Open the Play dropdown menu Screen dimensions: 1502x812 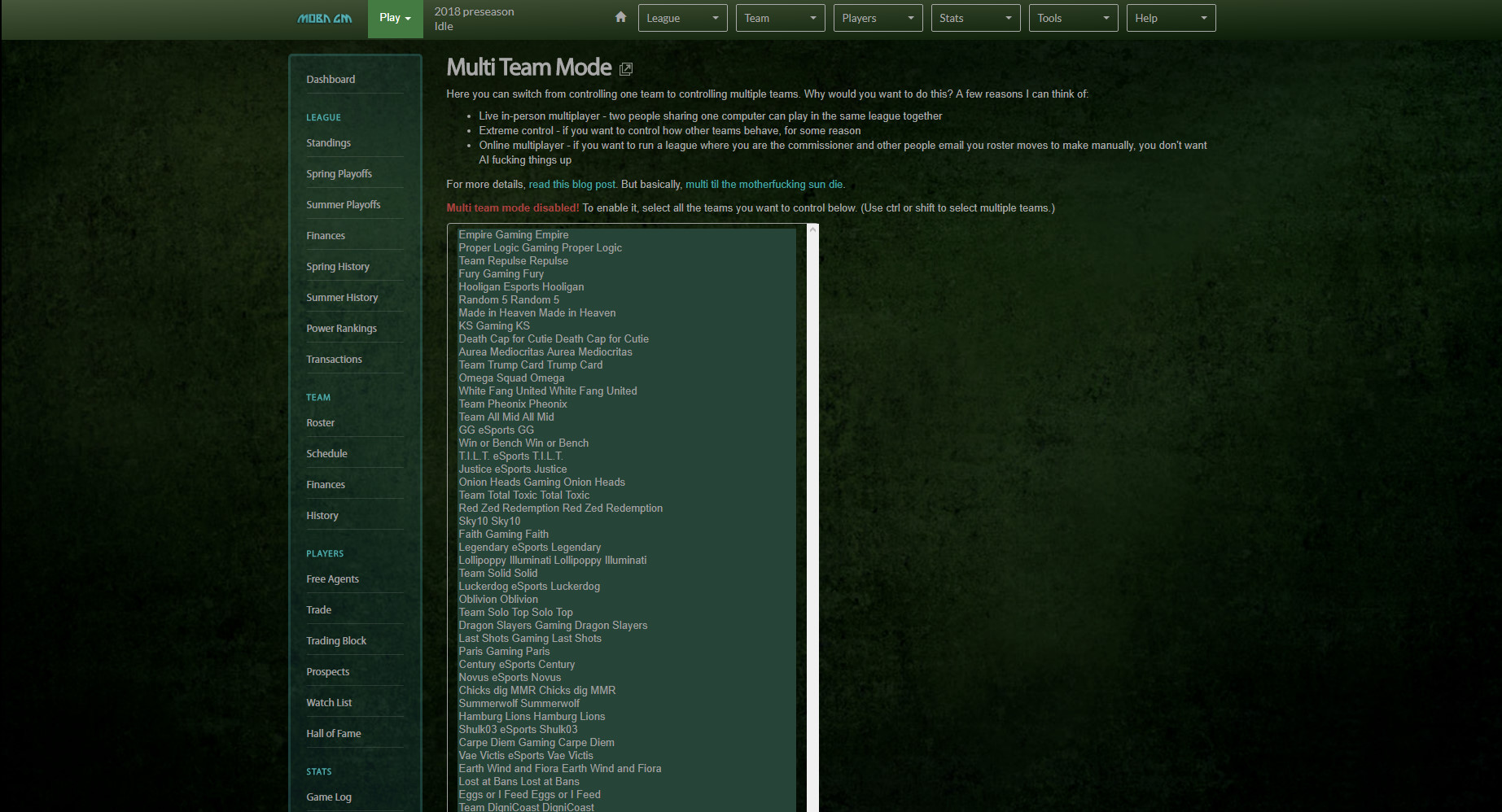[x=395, y=17]
